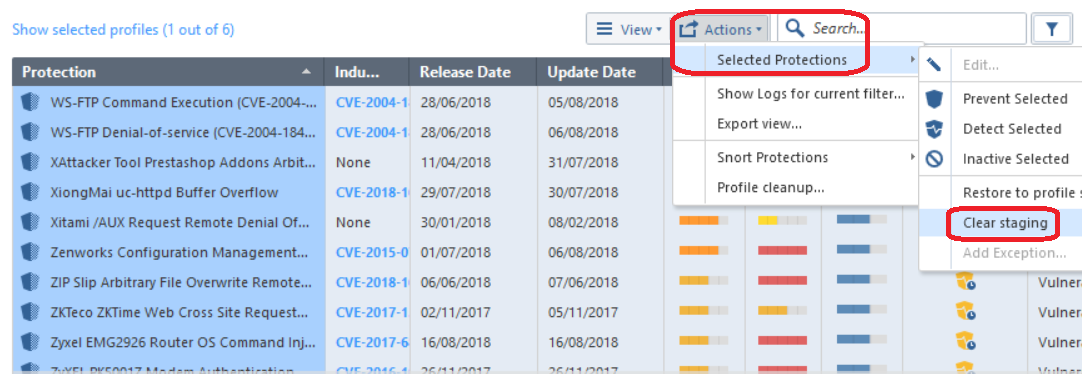Click update date 31/07/2018 cell
The width and height of the screenshot is (1082, 374).
[582, 163]
